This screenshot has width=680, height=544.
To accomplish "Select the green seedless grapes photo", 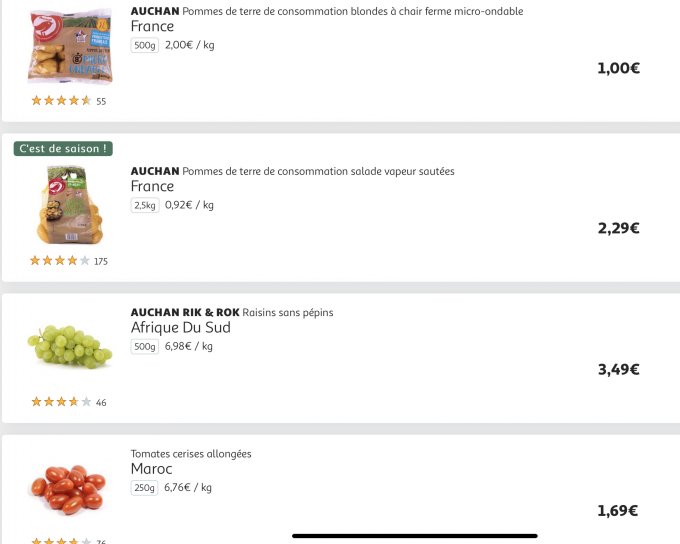I will 70,346.
